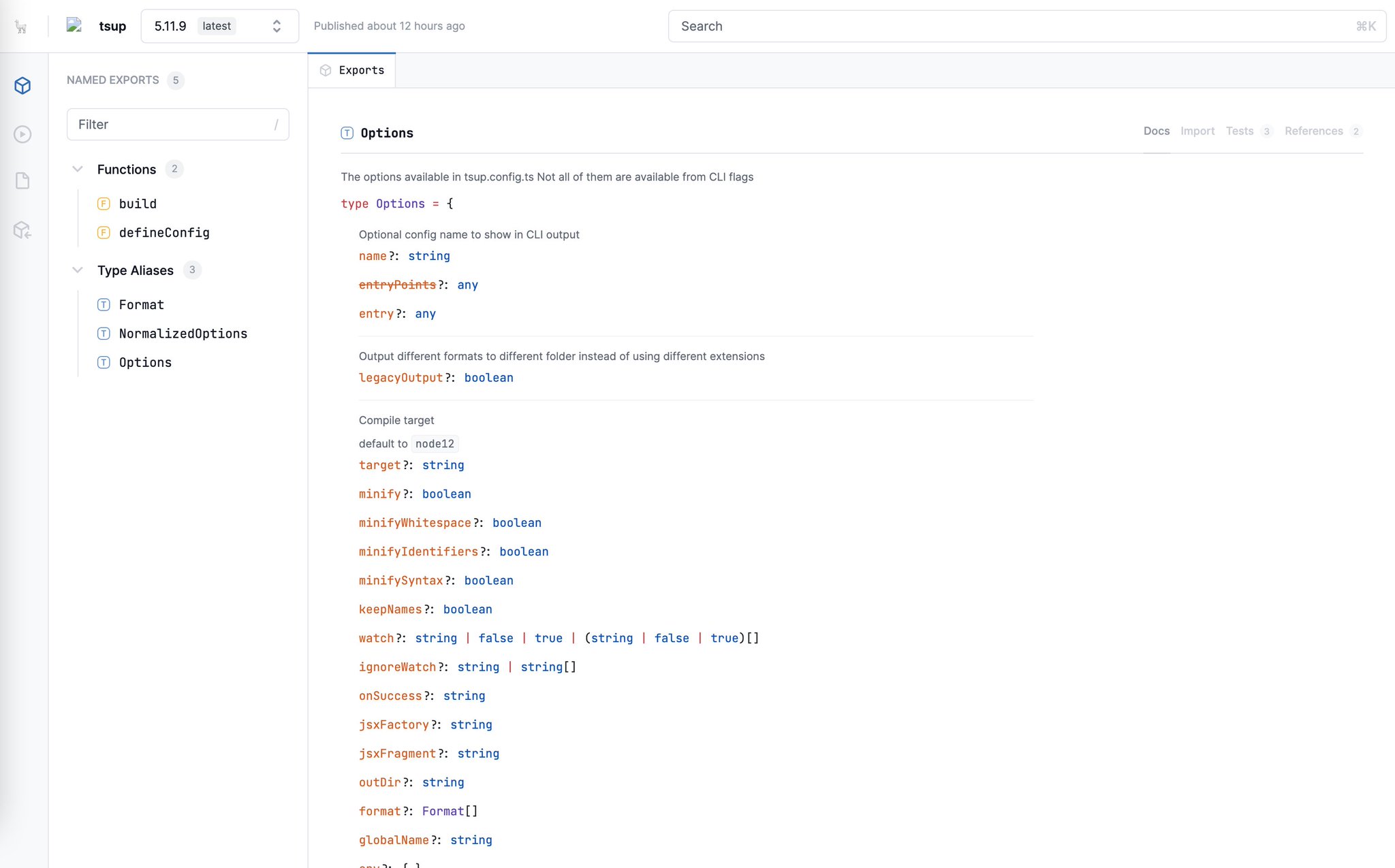Select defineConfig in the exports list

(x=164, y=232)
